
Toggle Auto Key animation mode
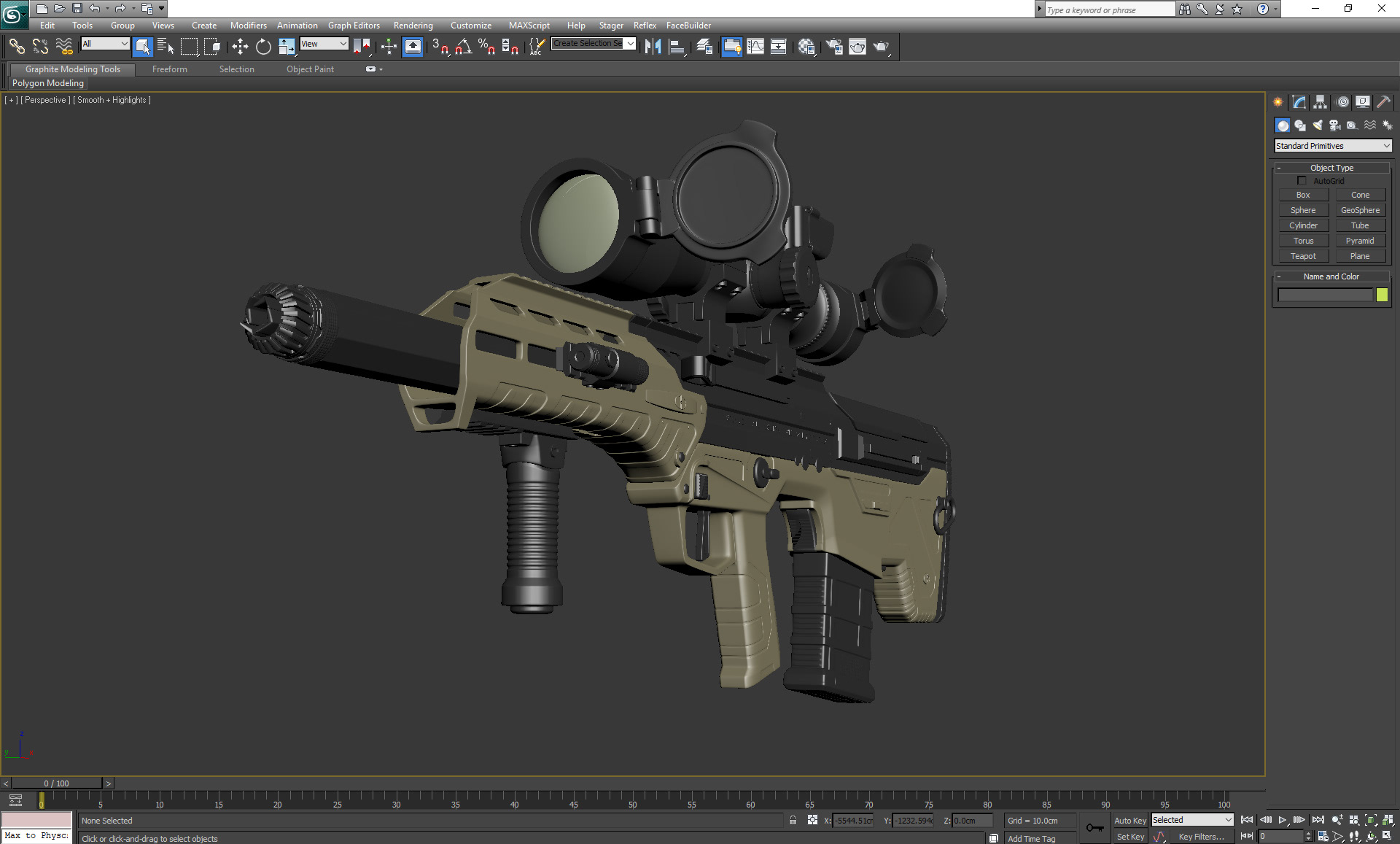[1130, 820]
